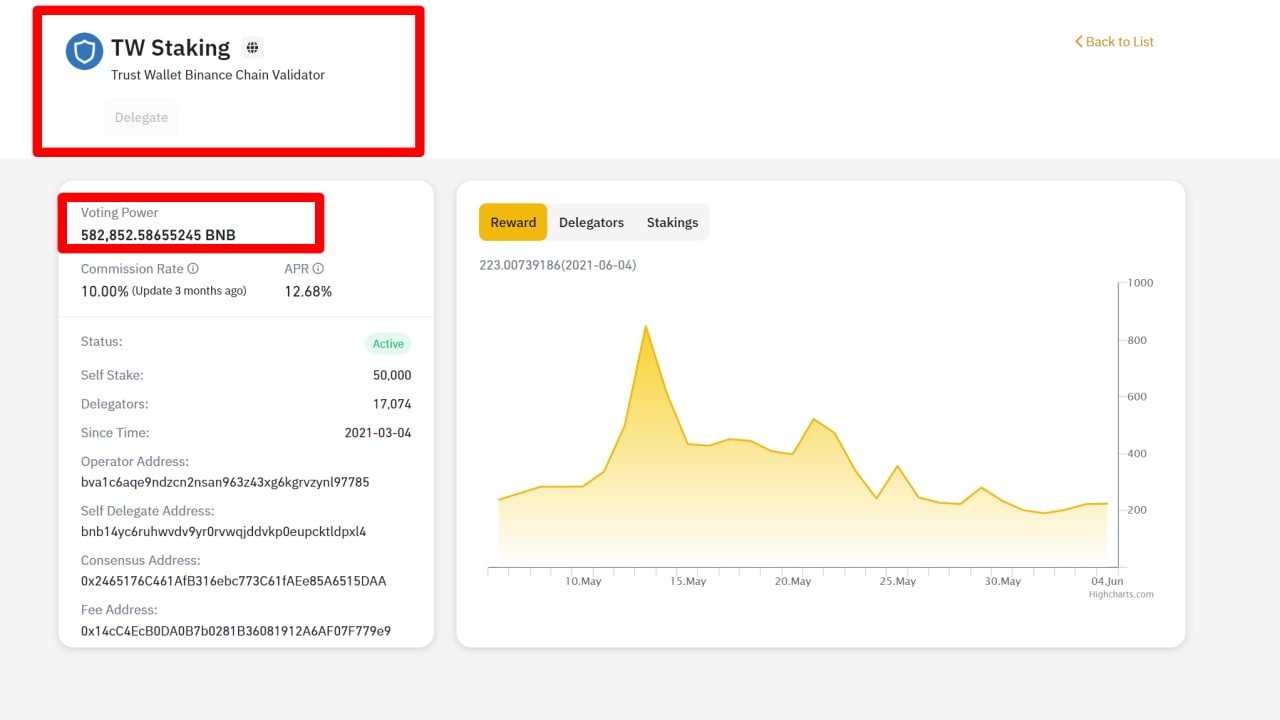This screenshot has width=1280, height=720.
Task: Click the 20.May label on the chart axis
Action: 793,581
